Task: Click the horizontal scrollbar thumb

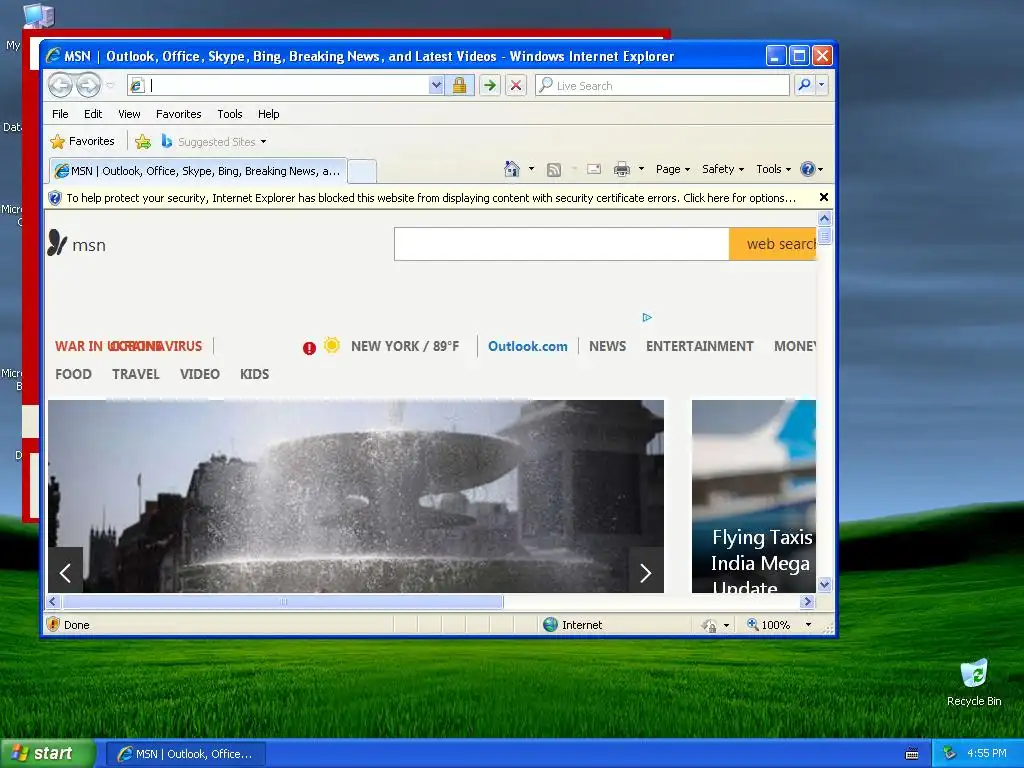Action: point(283,601)
